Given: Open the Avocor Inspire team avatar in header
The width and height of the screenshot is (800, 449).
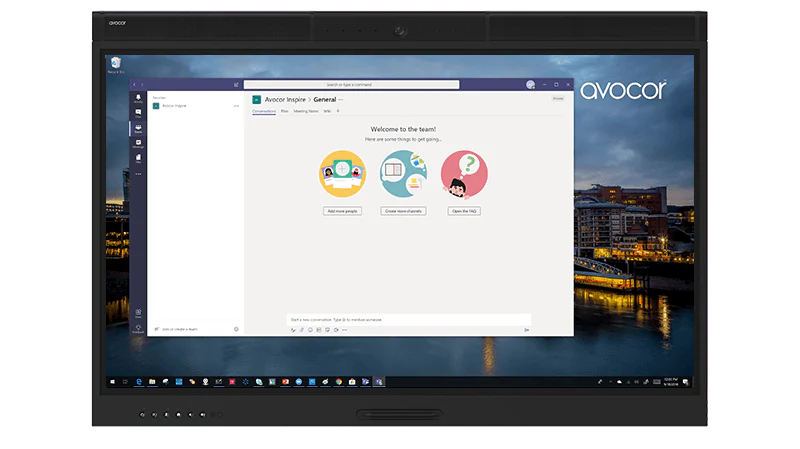Looking at the screenshot, I should 257,99.
